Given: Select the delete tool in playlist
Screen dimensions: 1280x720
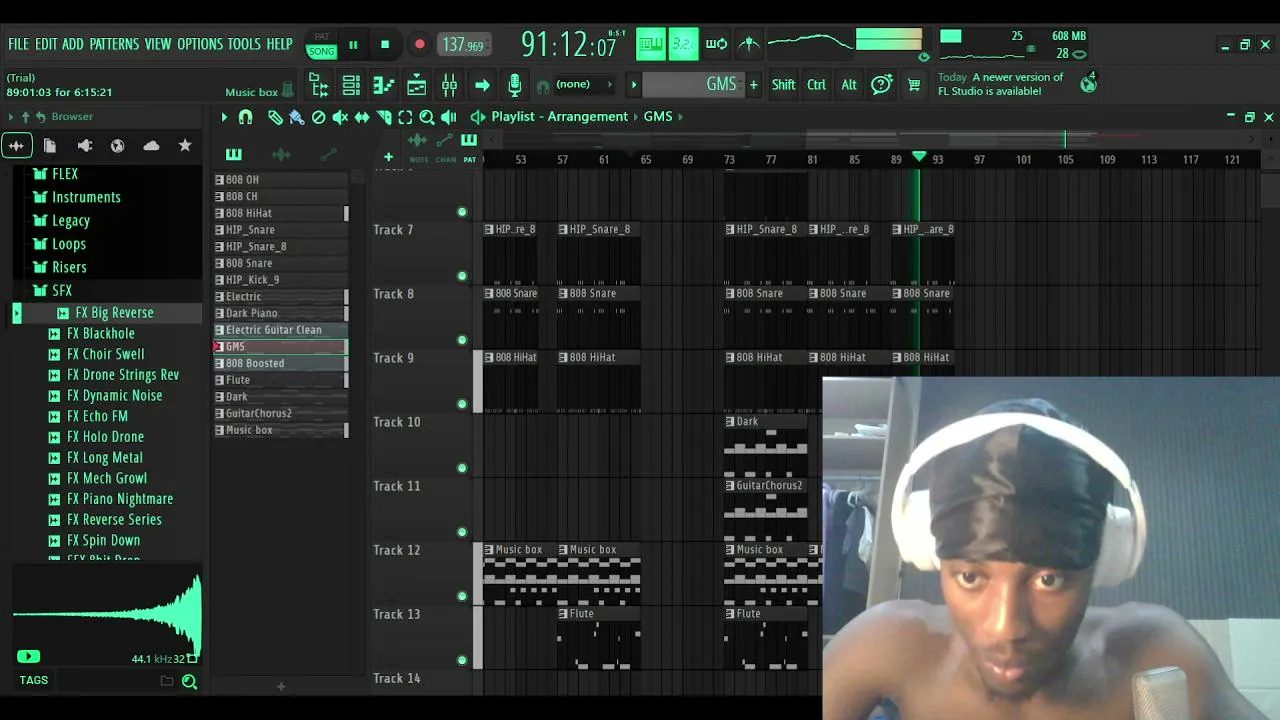Looking at the screenshot, I should (x=318, y=117).
